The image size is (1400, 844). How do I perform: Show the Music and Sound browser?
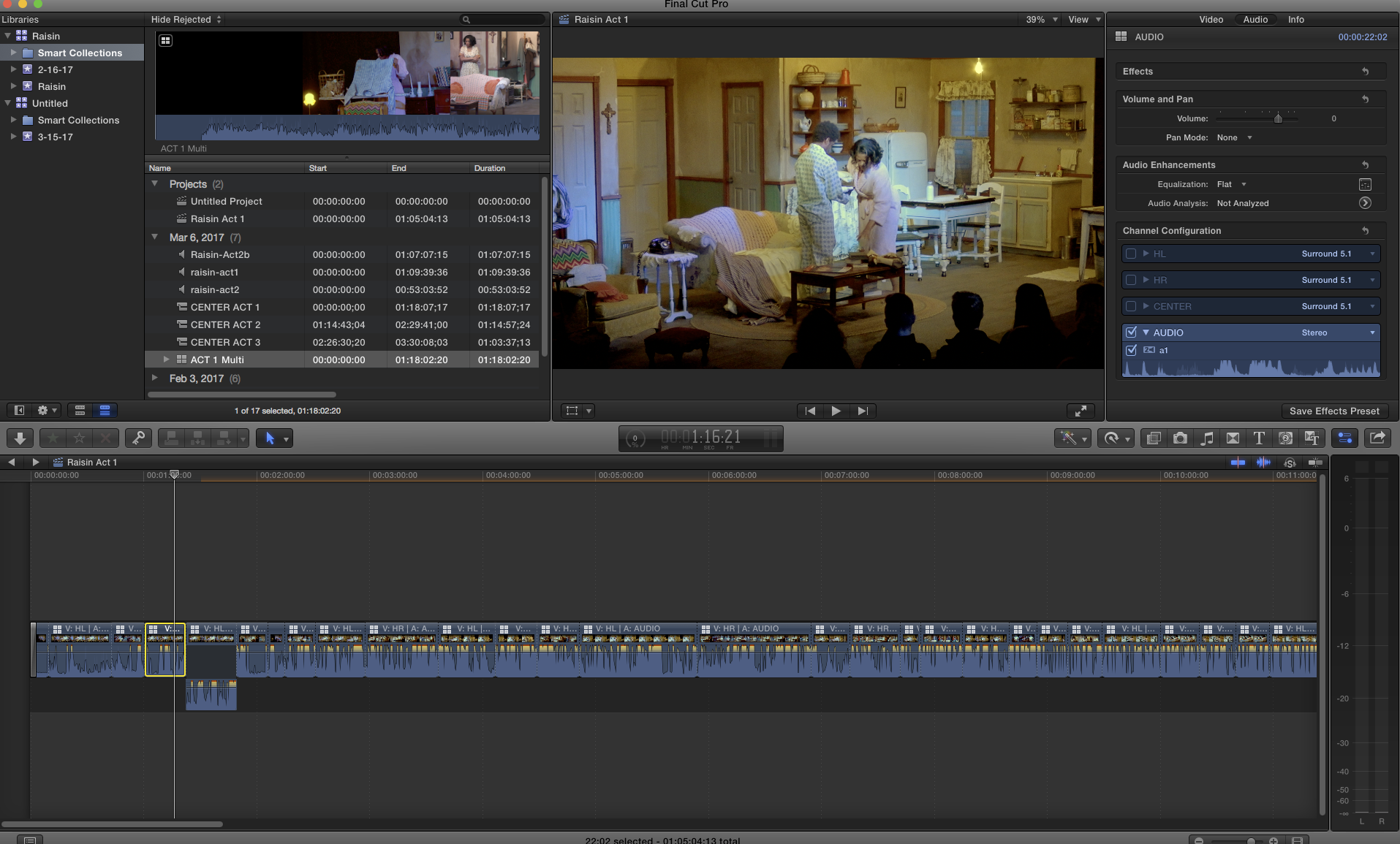coord(1206,438)
